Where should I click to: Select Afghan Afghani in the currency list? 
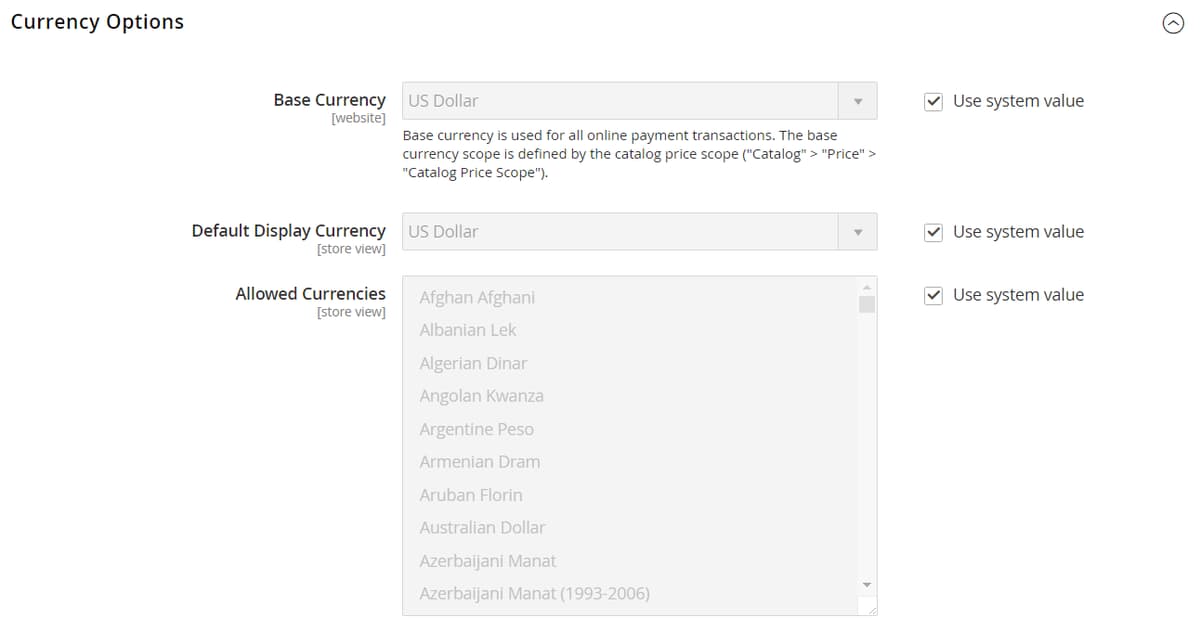pyautogui.click(x=477, y=297)
